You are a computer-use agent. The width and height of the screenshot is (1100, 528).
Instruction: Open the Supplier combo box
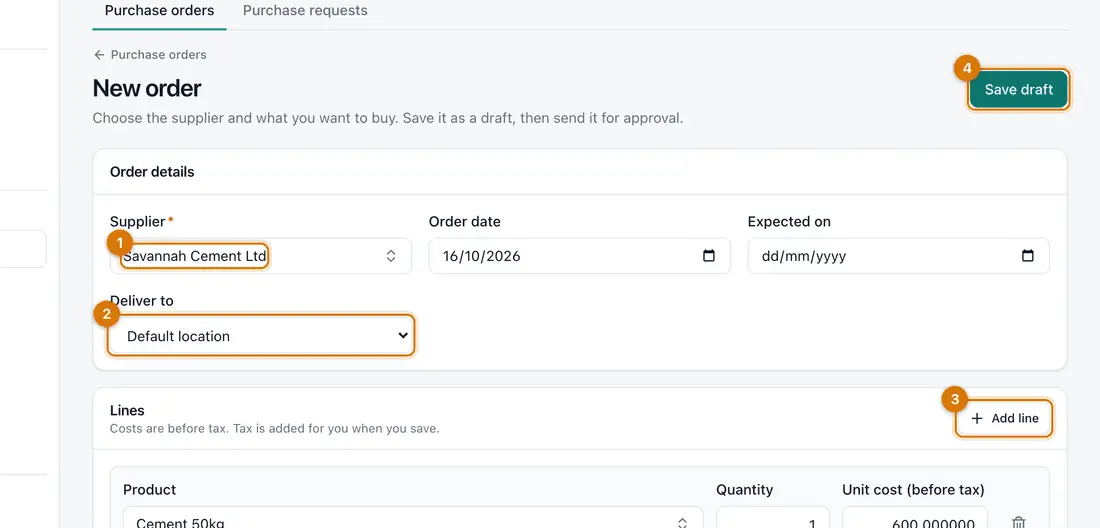tap(261, 256)
